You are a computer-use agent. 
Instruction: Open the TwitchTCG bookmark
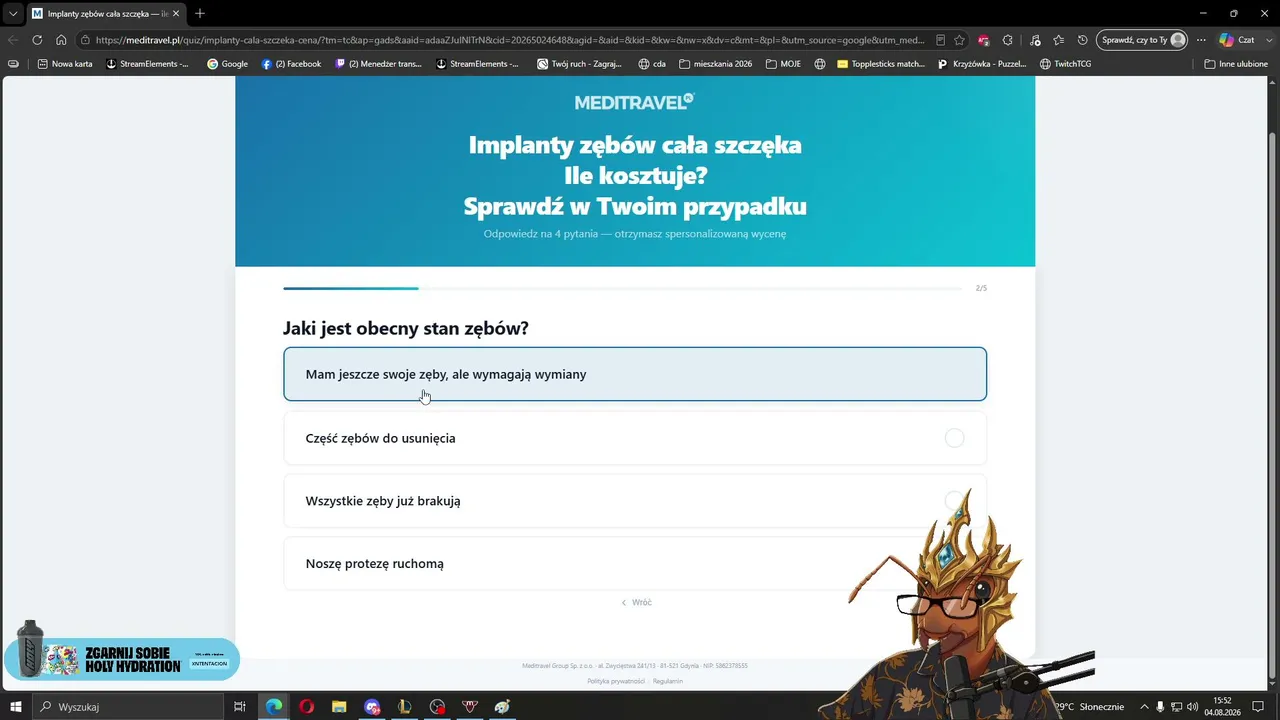coord(1065,64)
